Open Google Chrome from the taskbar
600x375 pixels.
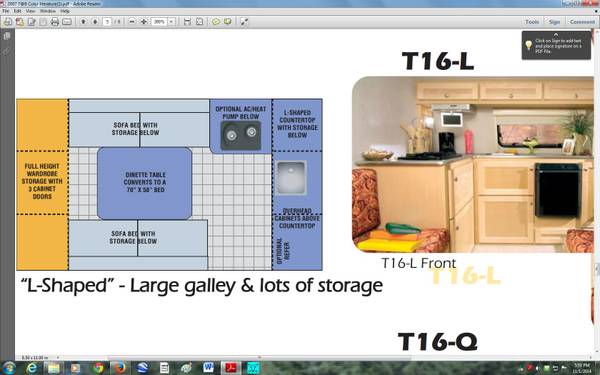pos(98,368)
